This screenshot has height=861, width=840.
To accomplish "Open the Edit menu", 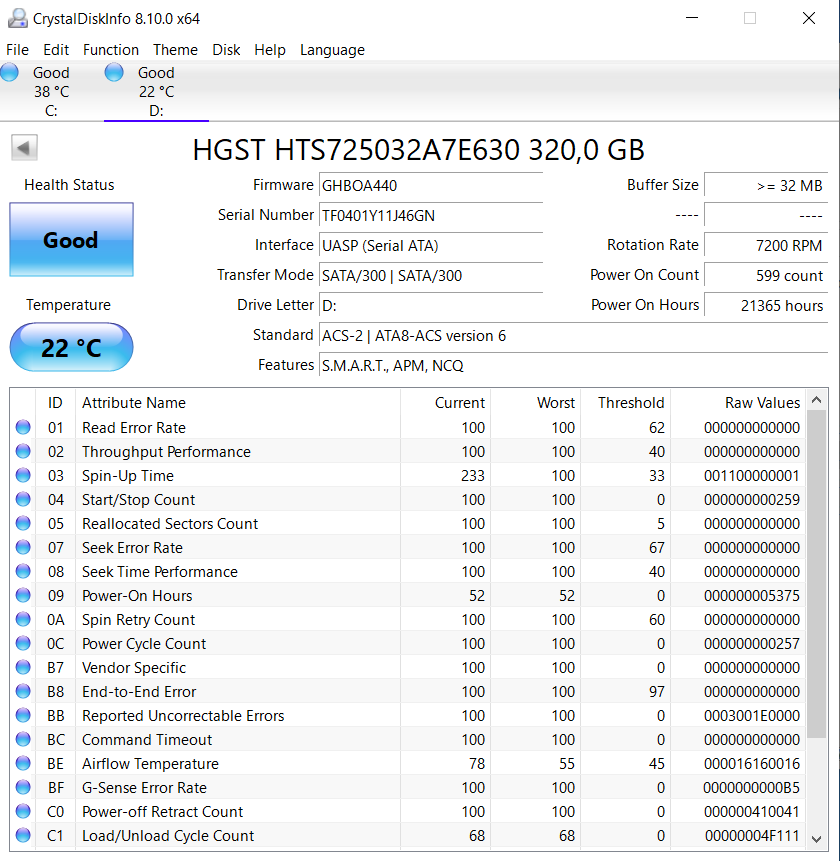I will pyautogui.click(x=55, y=50).
